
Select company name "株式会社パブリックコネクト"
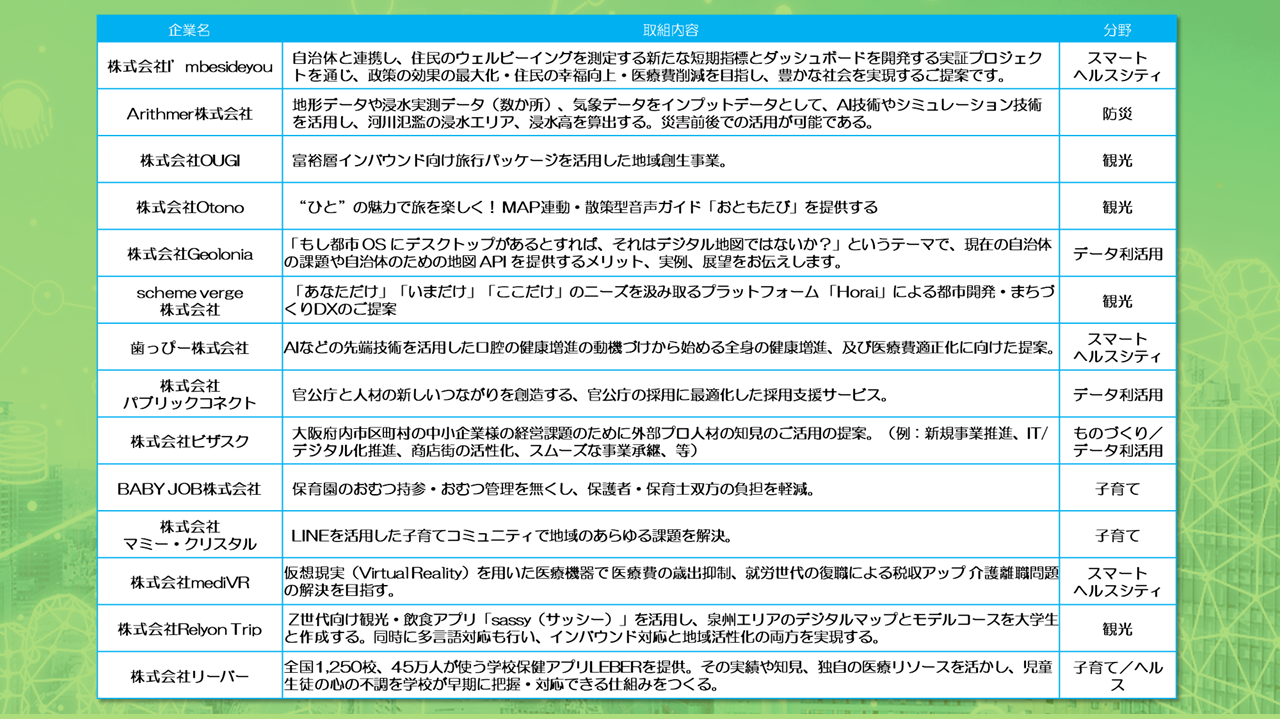coord(190,394)
